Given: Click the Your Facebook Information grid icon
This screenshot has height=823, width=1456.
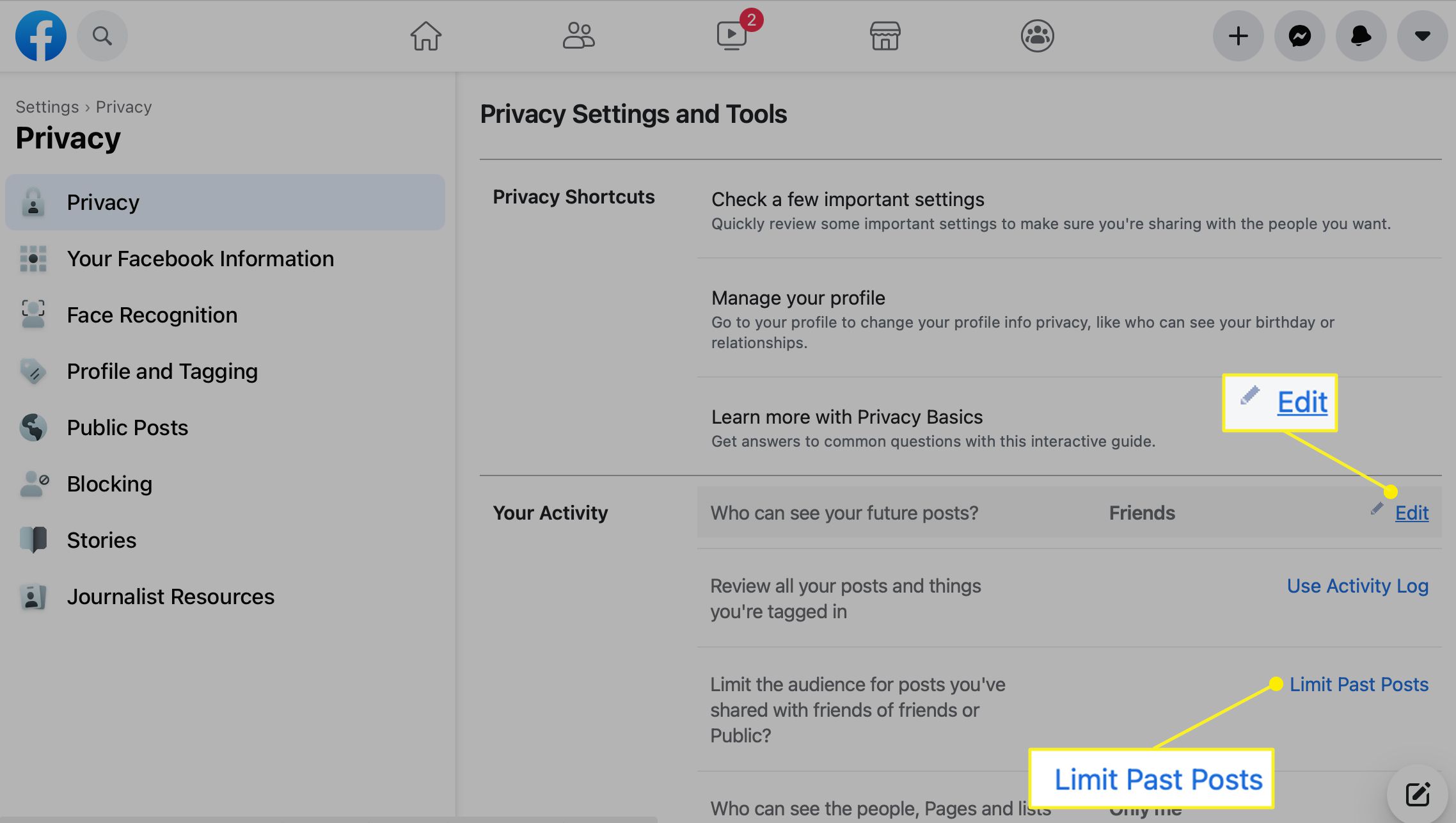Looking at the screenshot, I should [33, 259].
